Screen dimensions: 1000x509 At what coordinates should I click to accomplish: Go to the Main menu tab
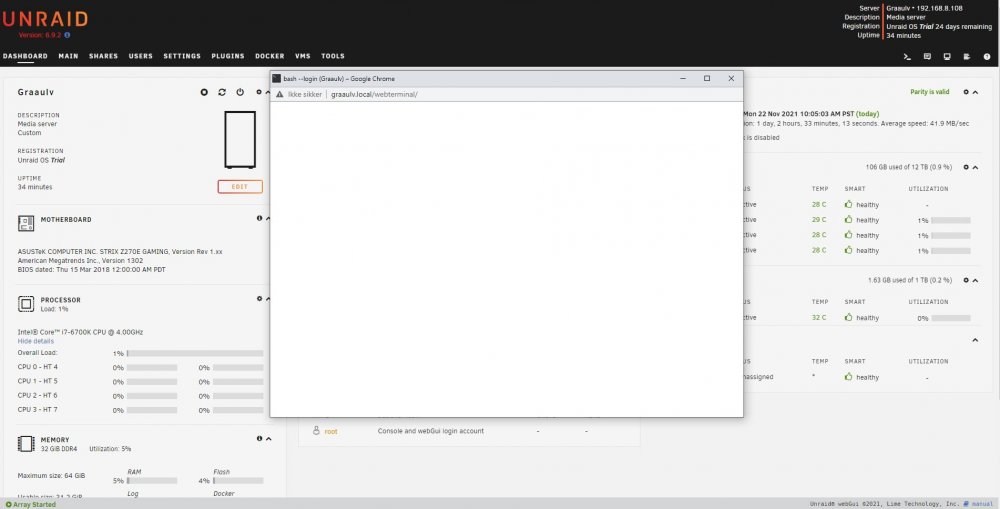[68, 56]
